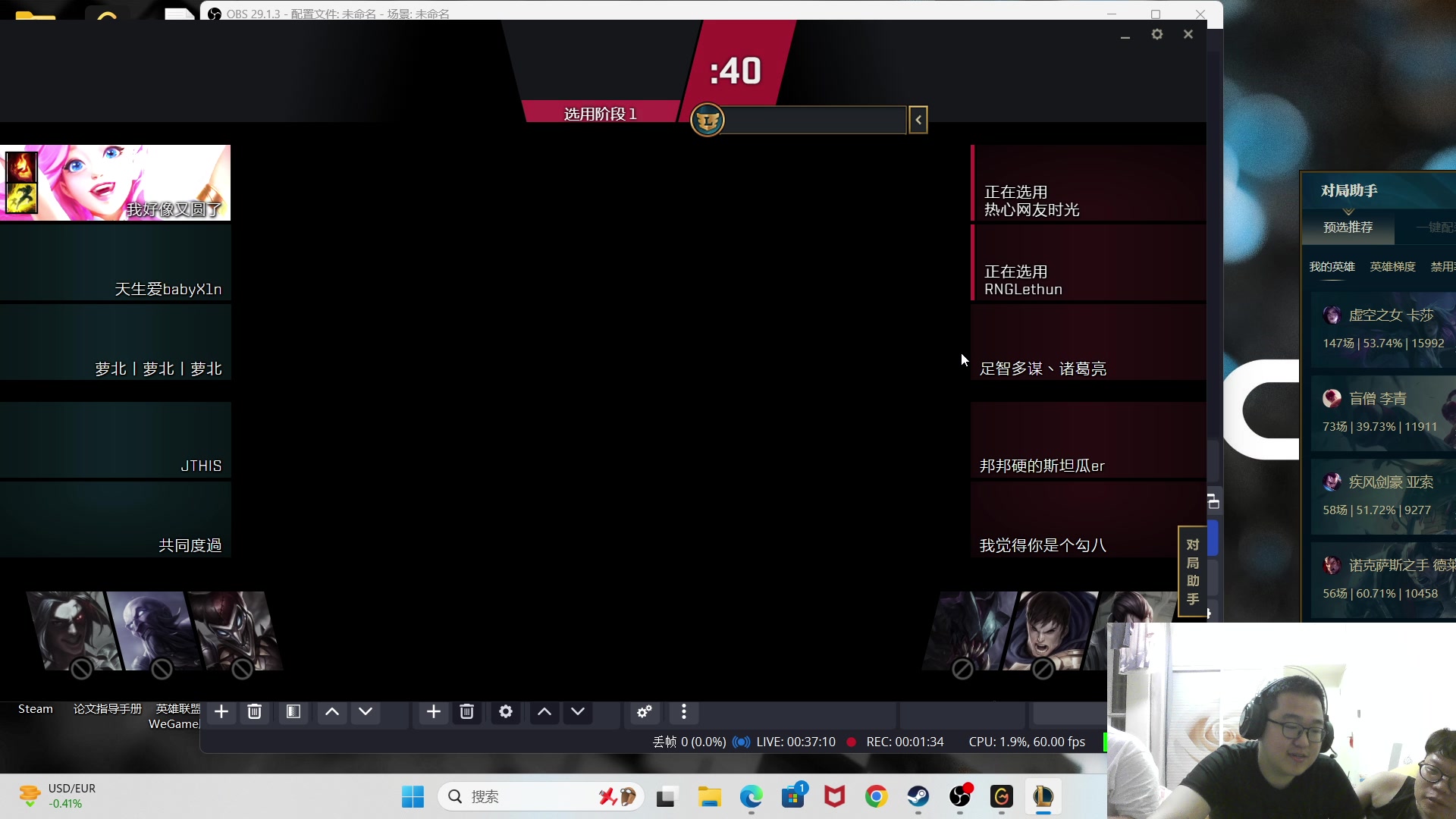
Task: Click the gold rank emblem beside search box
Action: click(x=708, y=120)
